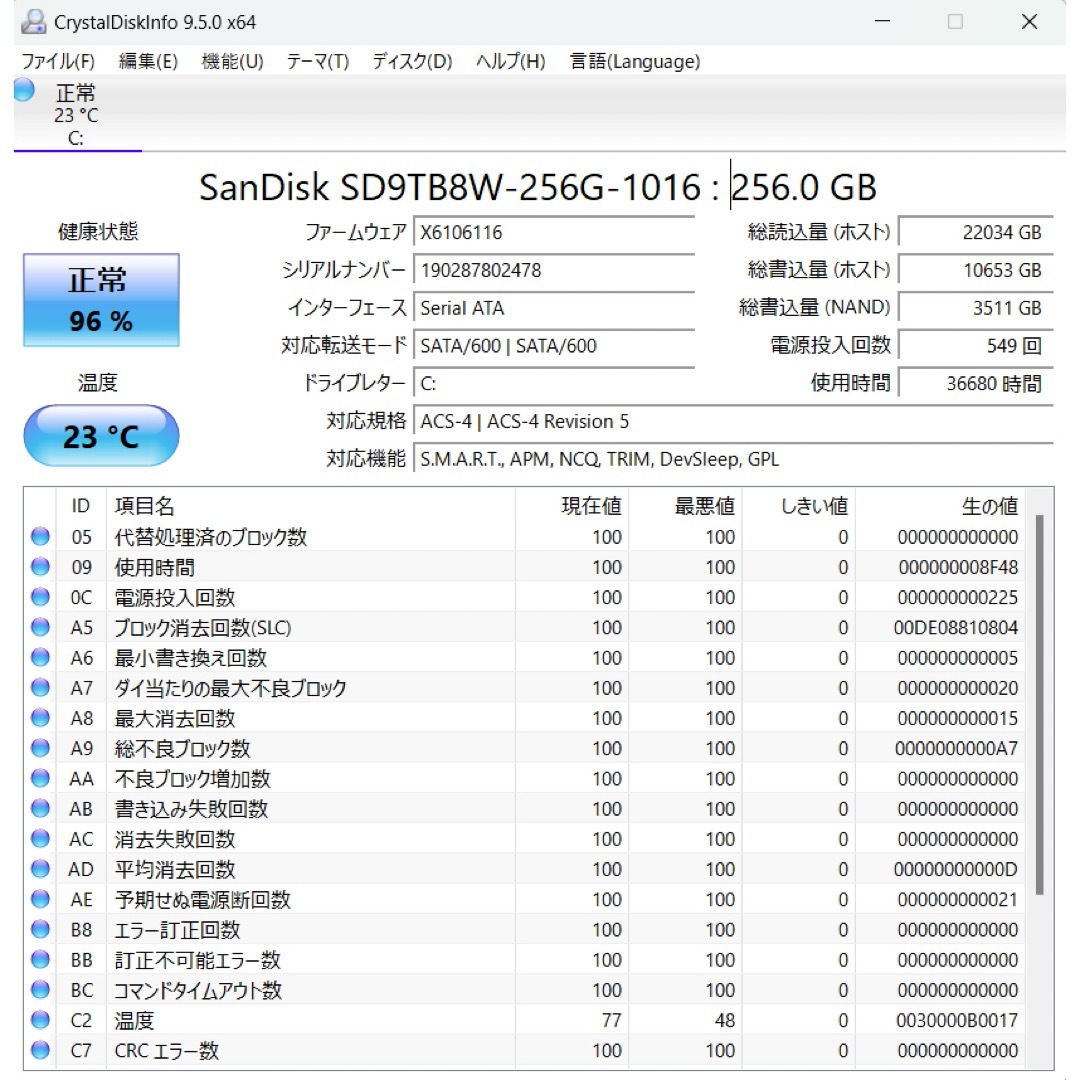Screen dimensions: 1080x1080
Task: Click the status orb for attribute B8
Action: 41,929
